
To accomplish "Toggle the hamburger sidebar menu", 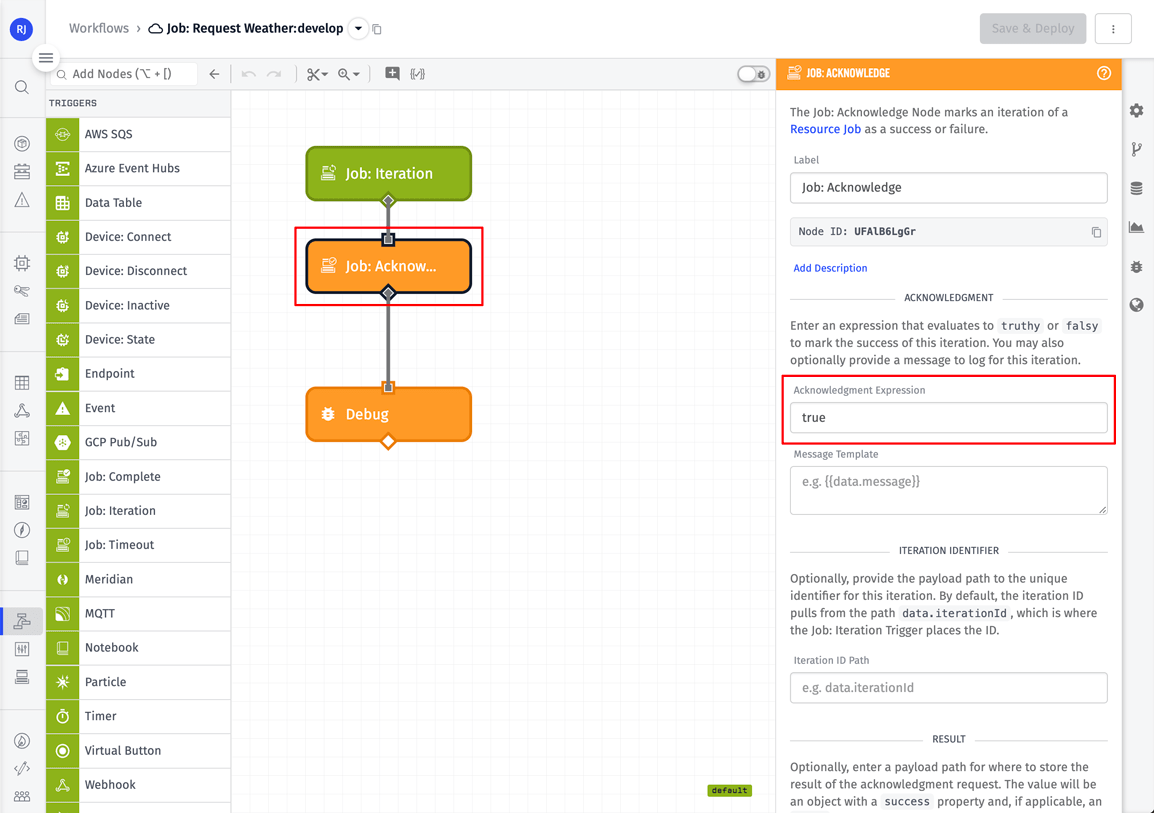I will 46,58.
